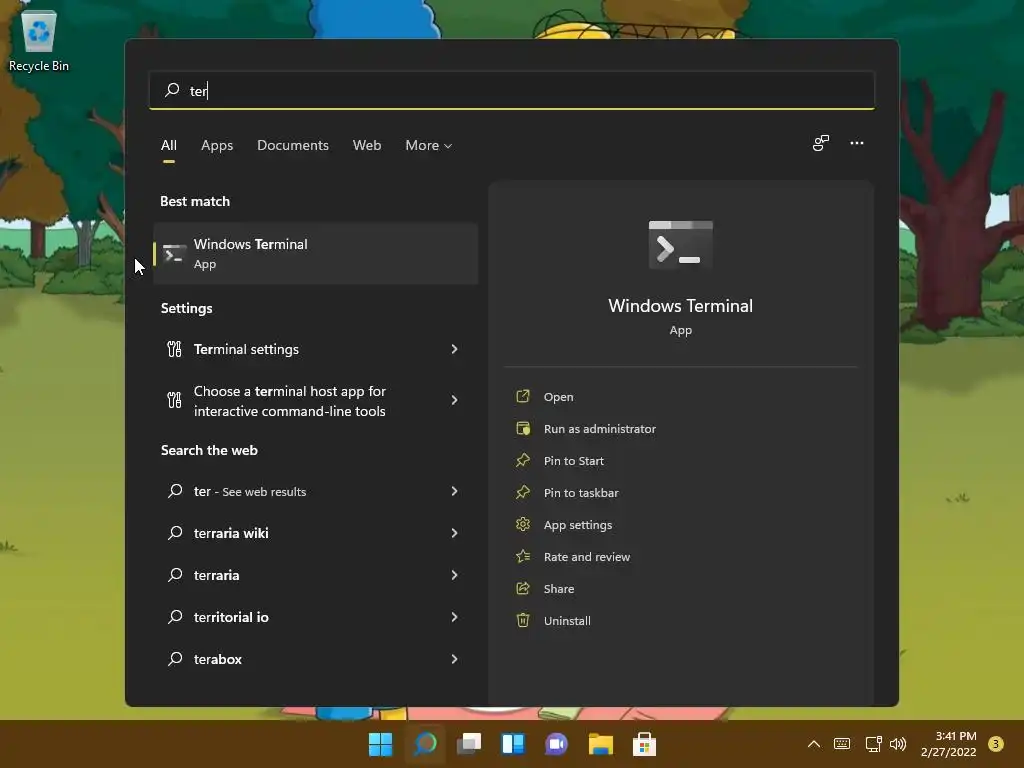Open the Recycle Bin desktop icon
The height and width of the screenshot is (768, 1024).
39,40
